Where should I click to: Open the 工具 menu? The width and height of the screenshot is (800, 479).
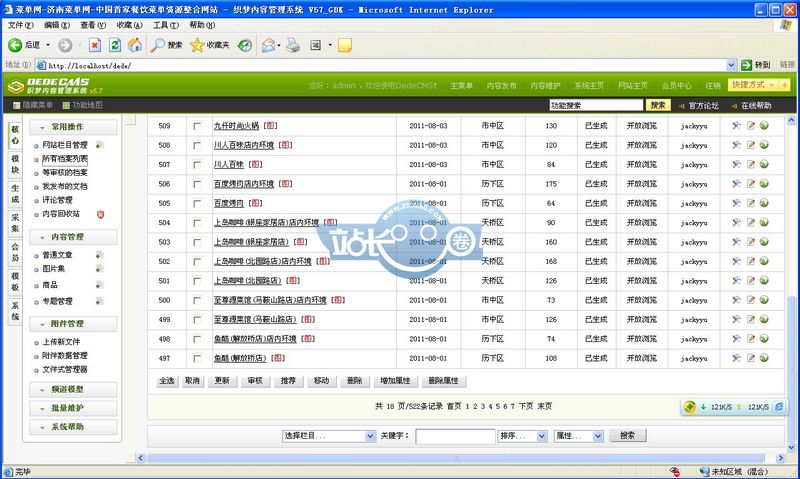tap(166, 25)
